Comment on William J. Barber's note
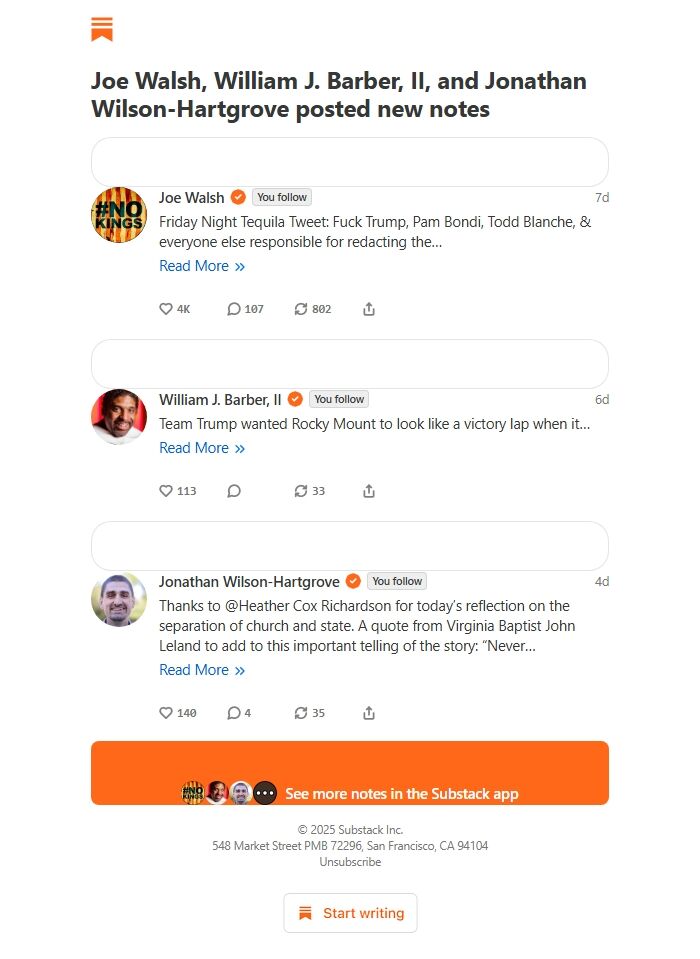Viewport: 700px width, 959px height. click(234, 491)
